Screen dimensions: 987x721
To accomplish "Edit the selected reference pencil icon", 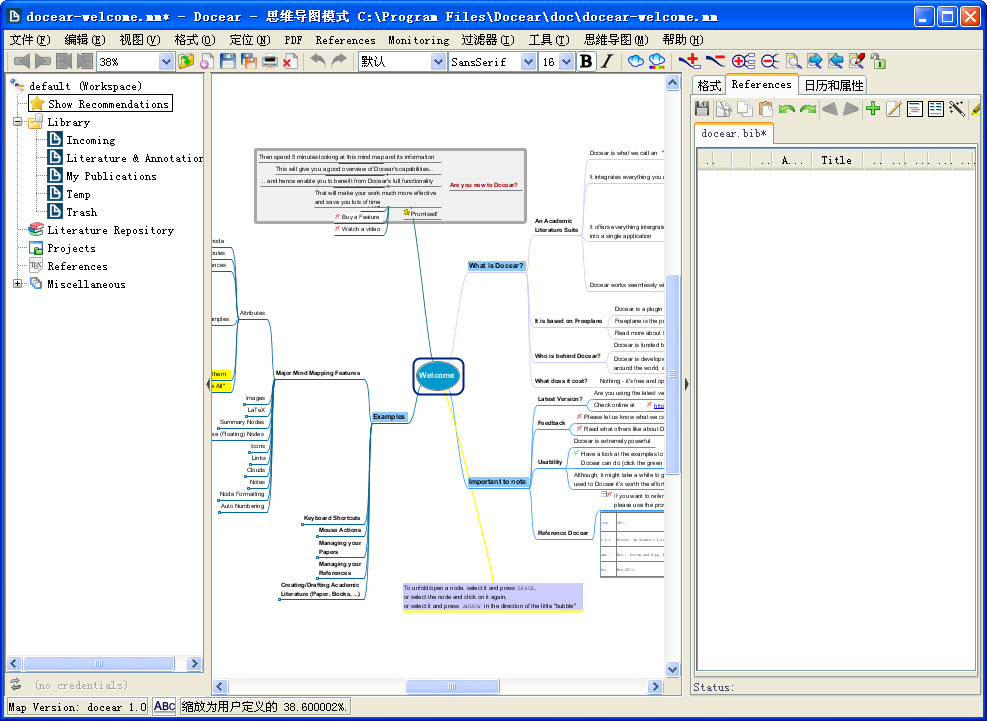I will 893,108.
